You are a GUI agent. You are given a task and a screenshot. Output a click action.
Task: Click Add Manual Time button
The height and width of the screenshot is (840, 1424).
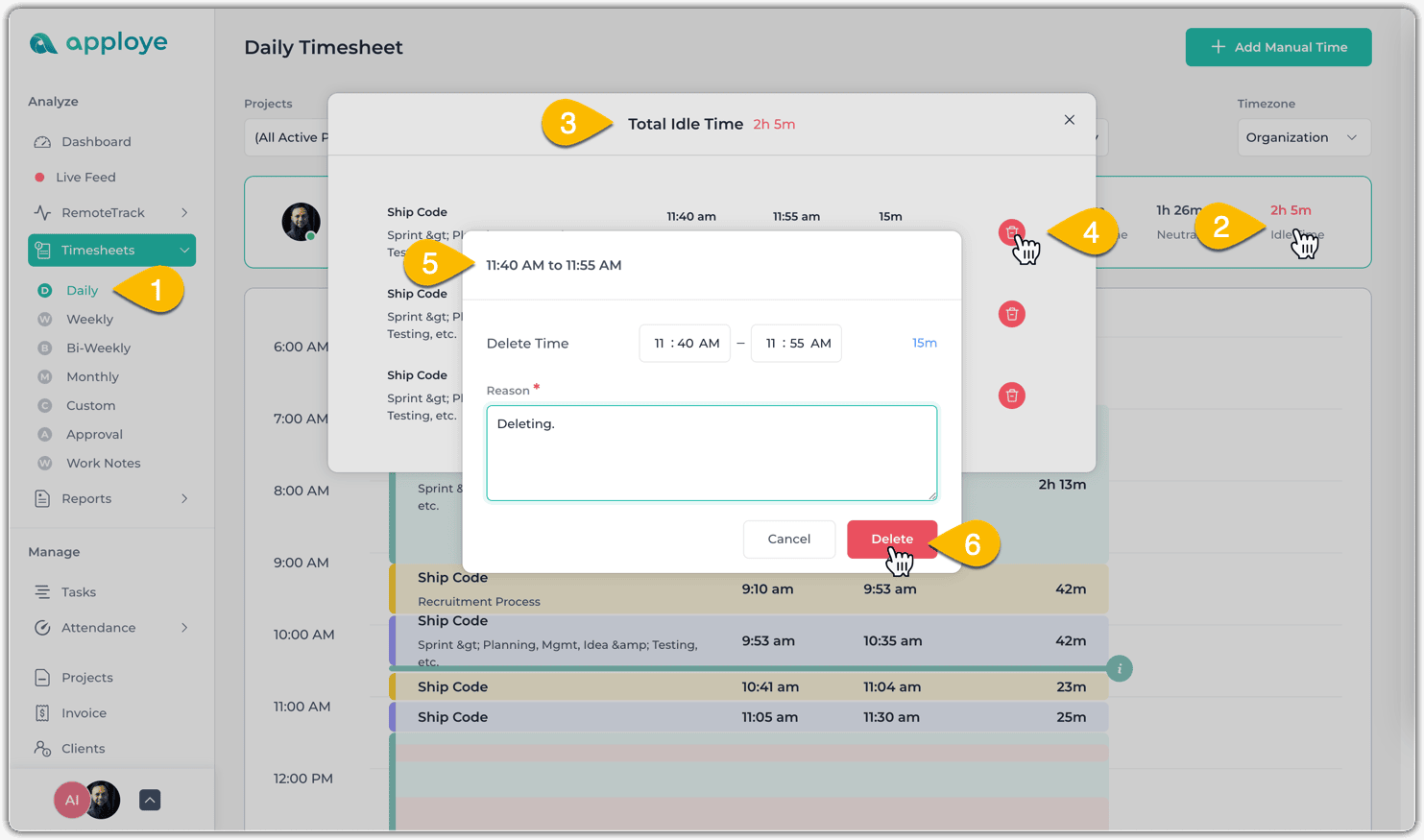tap(1278, 47)
